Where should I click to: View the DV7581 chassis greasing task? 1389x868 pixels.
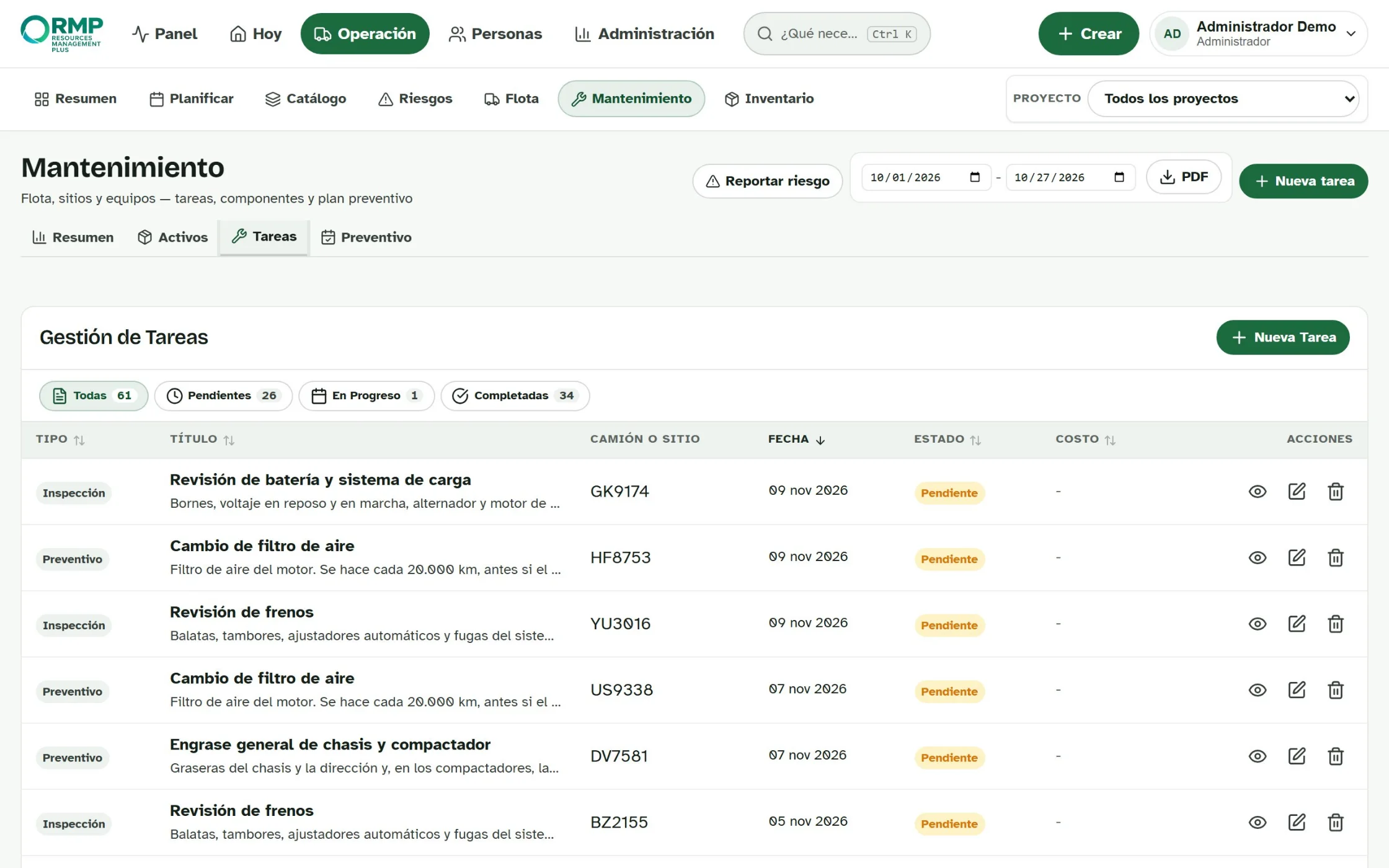point(1257,756)
